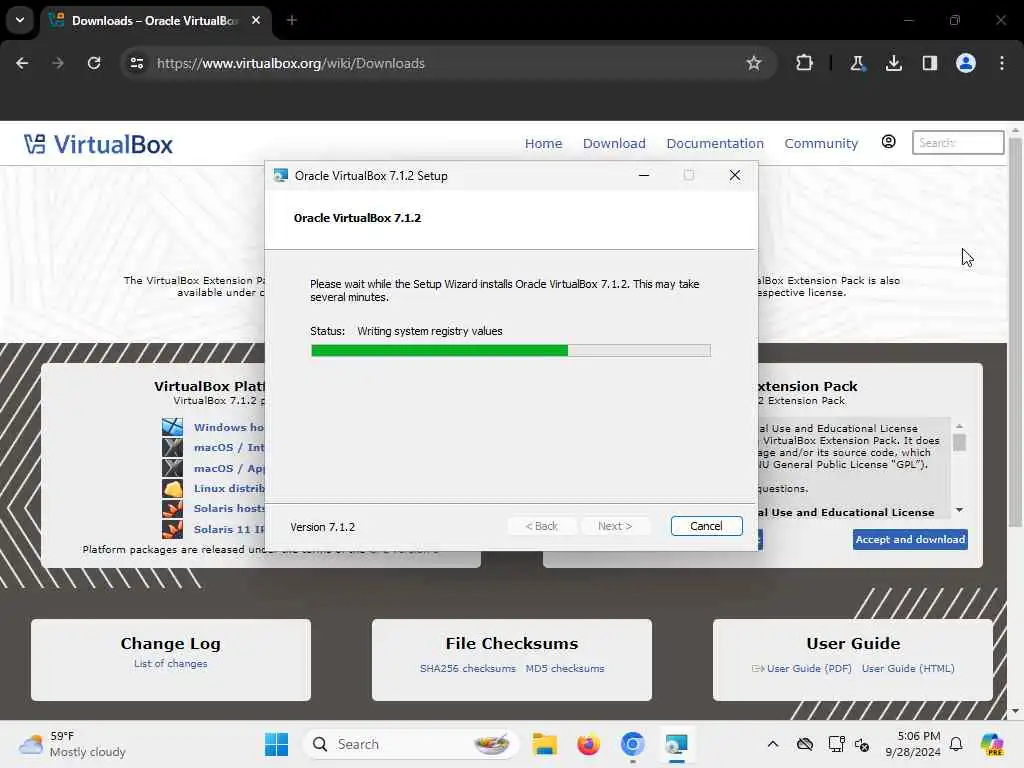The image size is (1024, 768).
Task: Cancel the VirtualBox 7.1.2 installation
Action: click(x=706, y=526)
